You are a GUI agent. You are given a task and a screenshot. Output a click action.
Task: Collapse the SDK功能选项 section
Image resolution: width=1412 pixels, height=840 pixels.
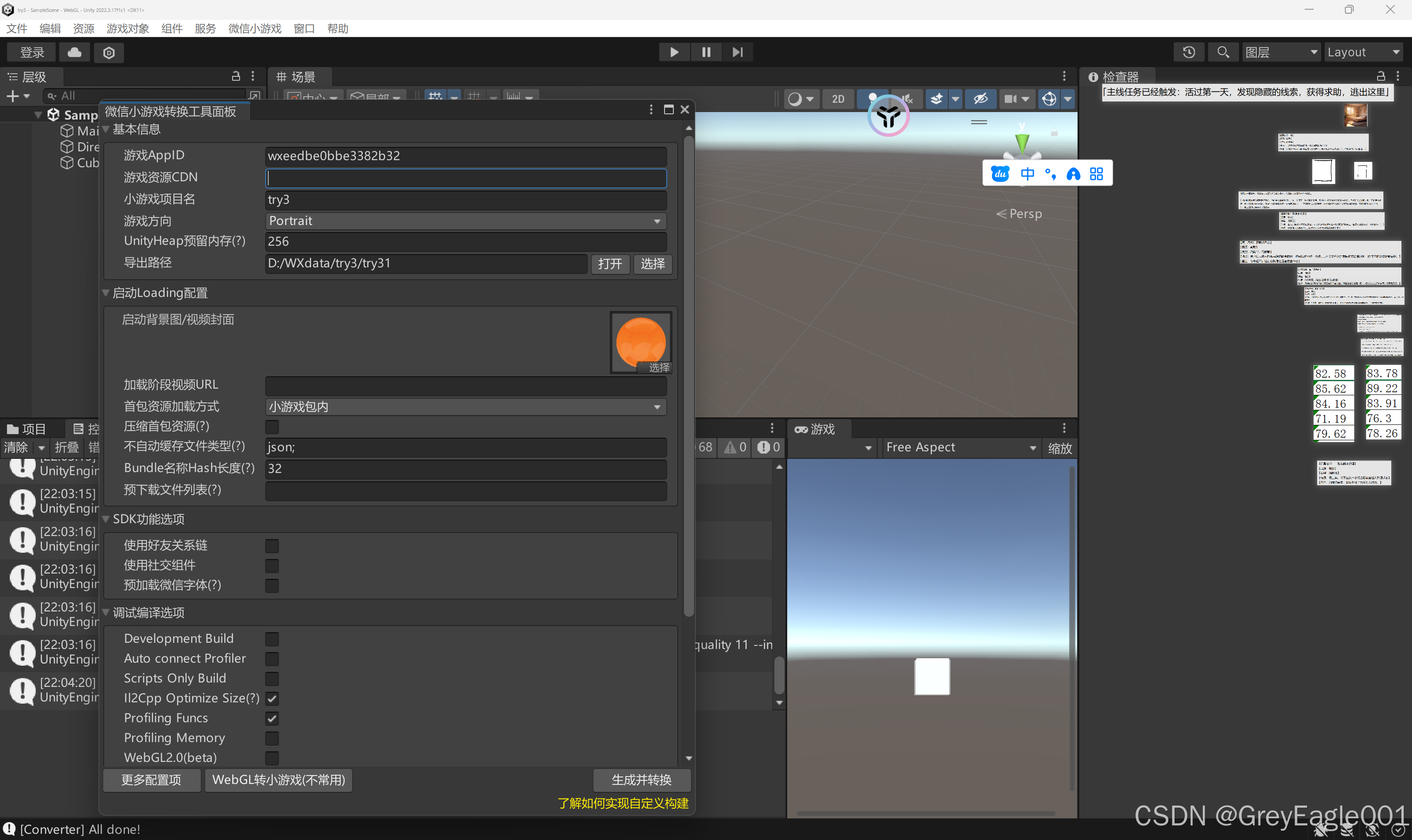106,519
